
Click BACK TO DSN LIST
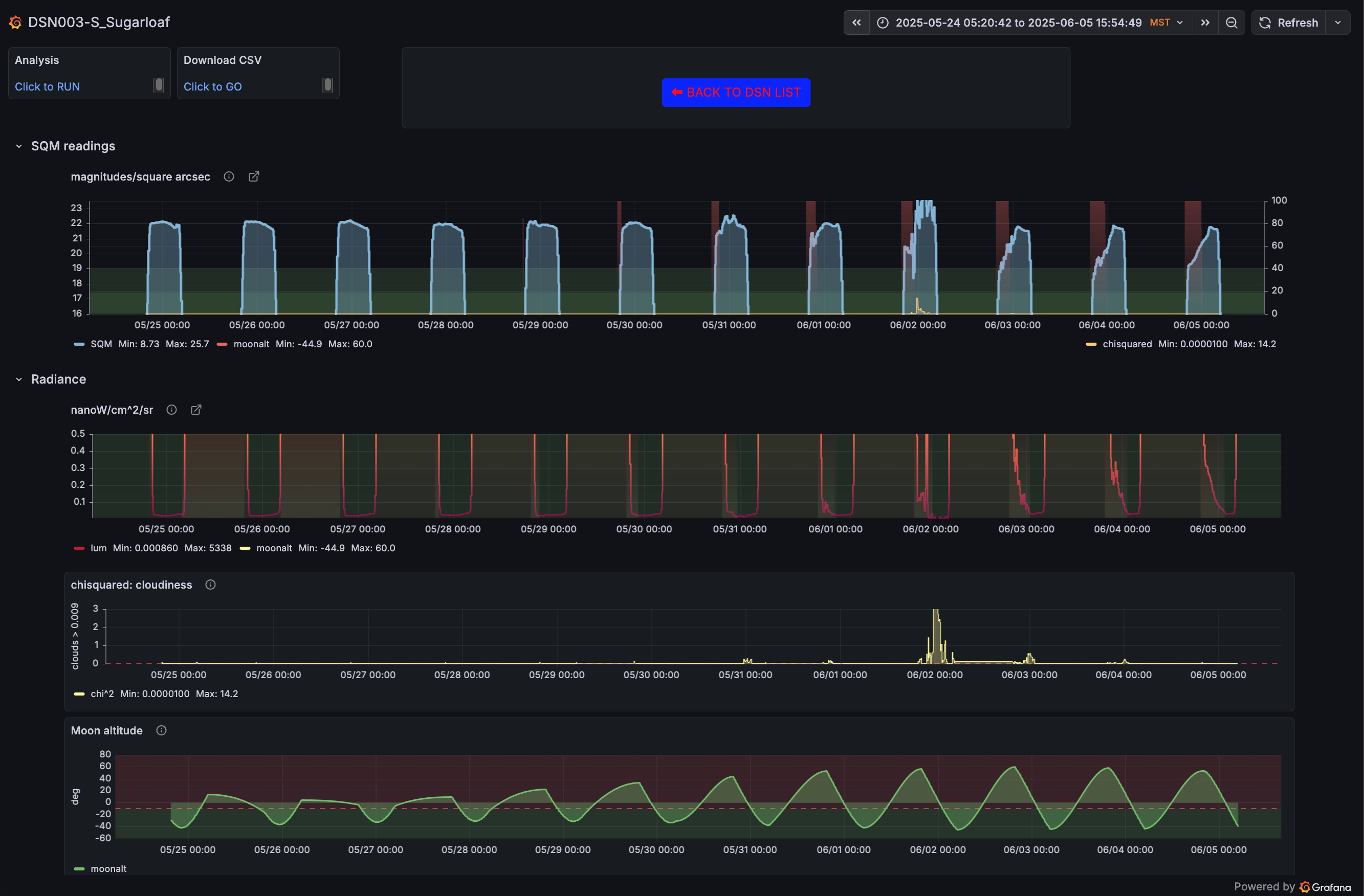click(735, 92)
